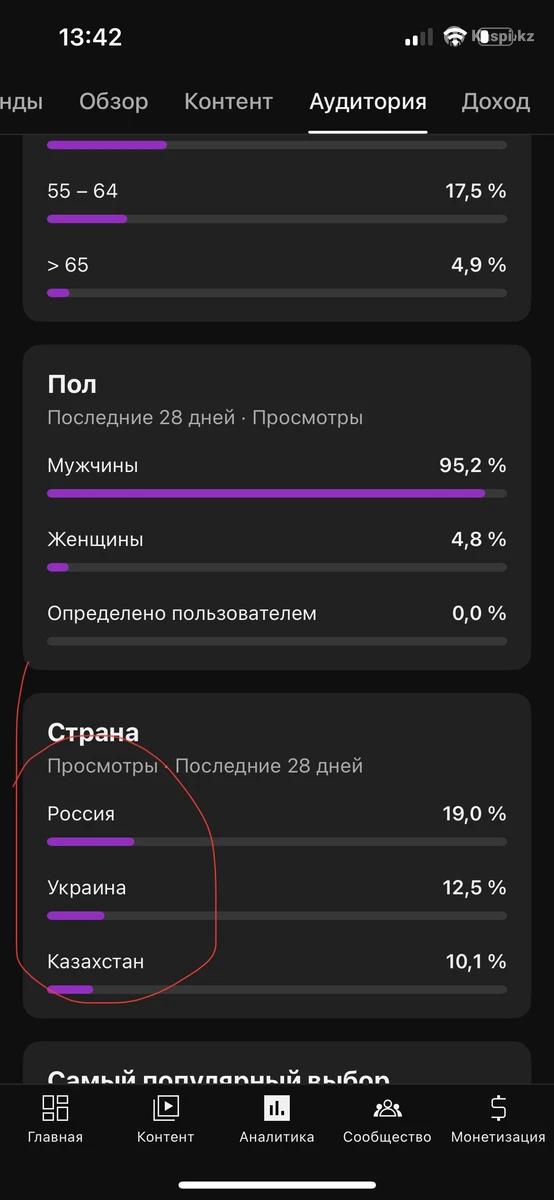
Task: Open the Сообщество people icon
Action: pyautogui.click(x=387, y=1108)
